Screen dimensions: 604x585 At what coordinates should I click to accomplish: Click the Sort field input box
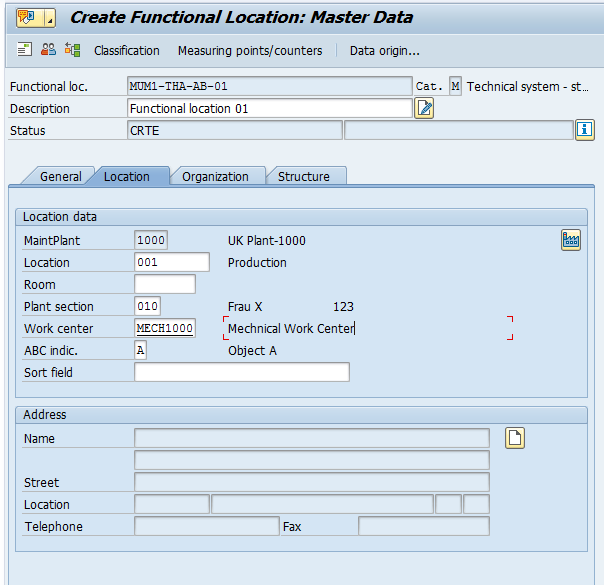click(241, 373)
